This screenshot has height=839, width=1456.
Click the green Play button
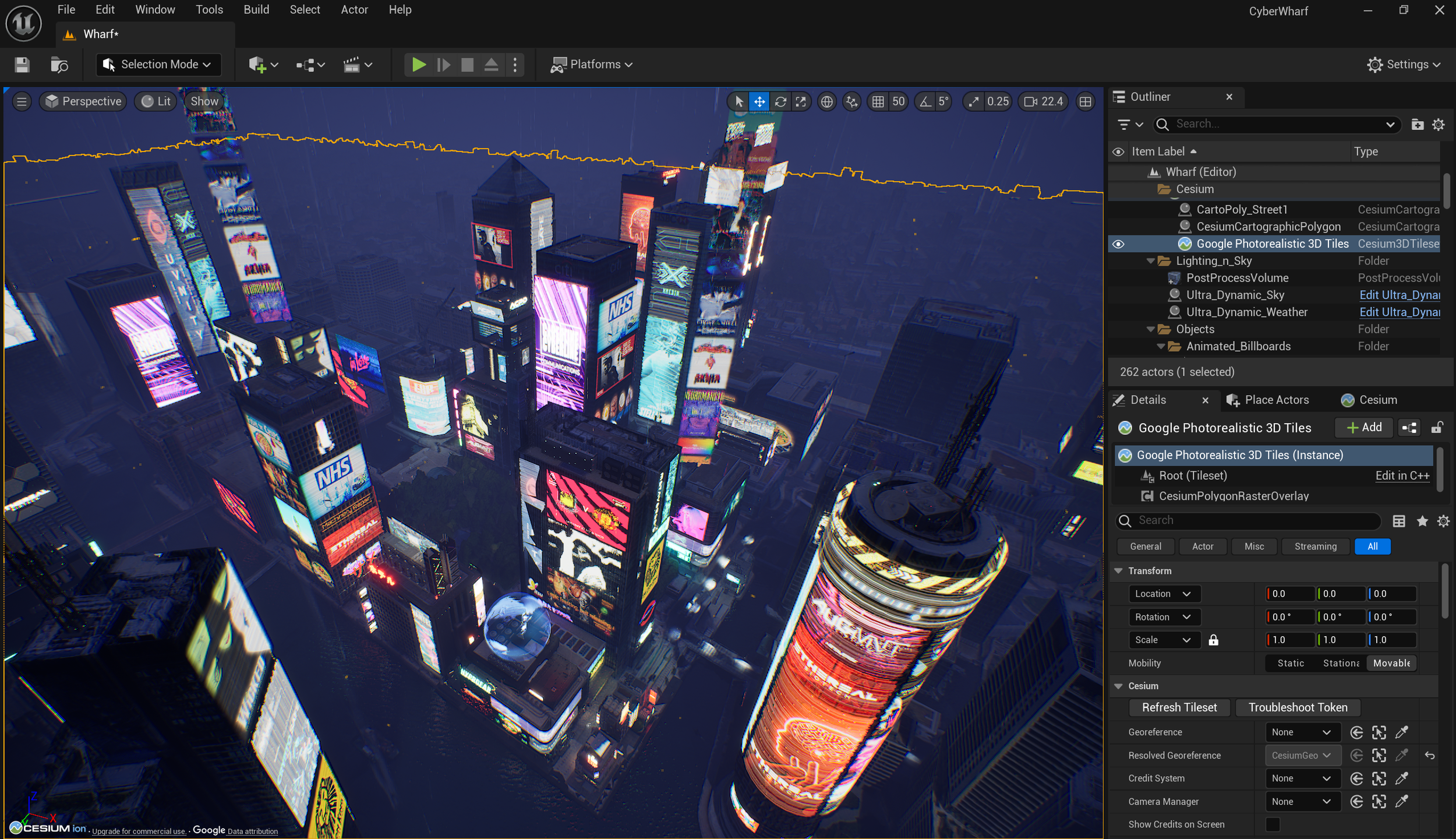tap(418, 64)
